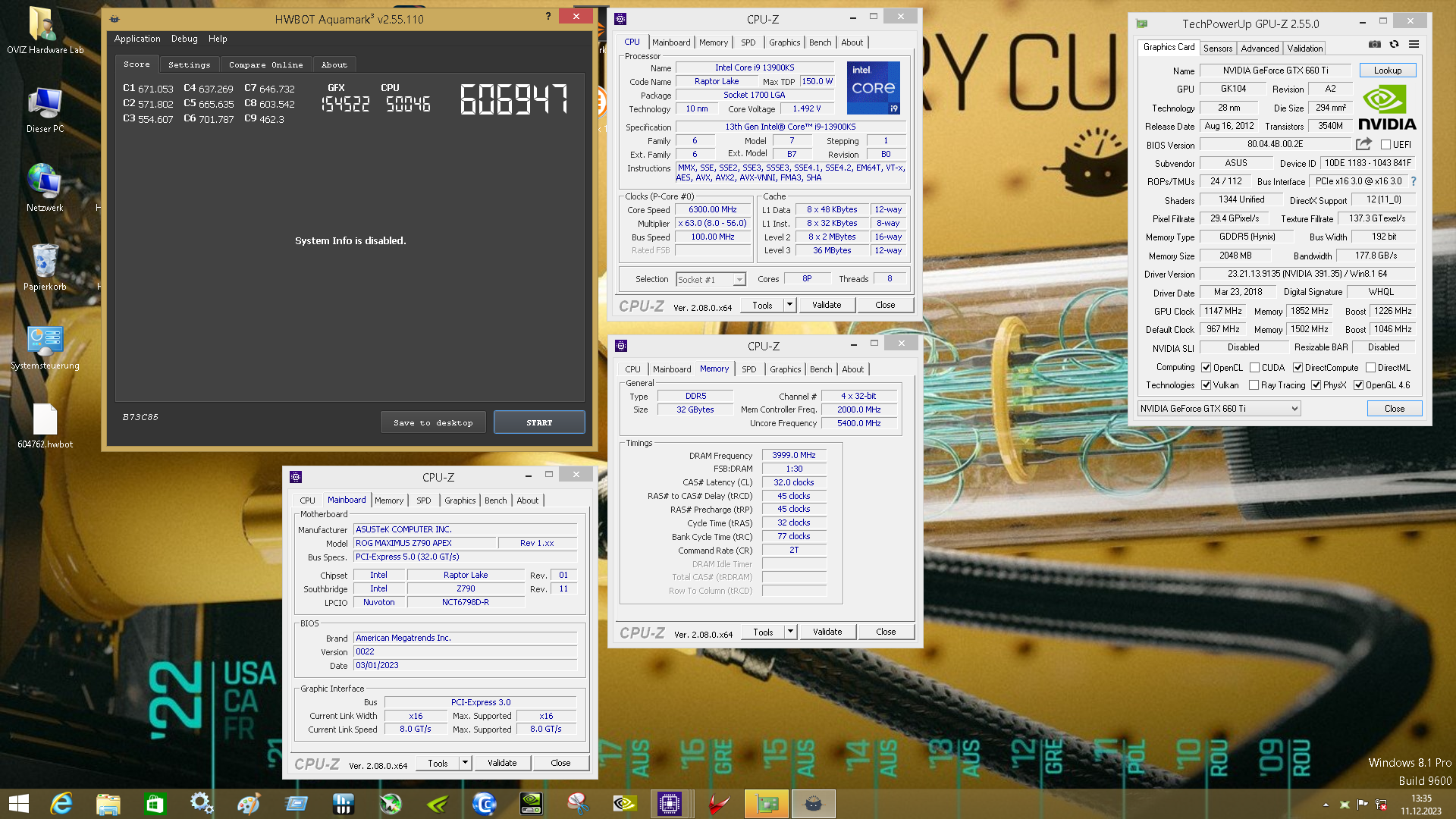Launch Internet Explorer from taskbar

tap(61, 804)
